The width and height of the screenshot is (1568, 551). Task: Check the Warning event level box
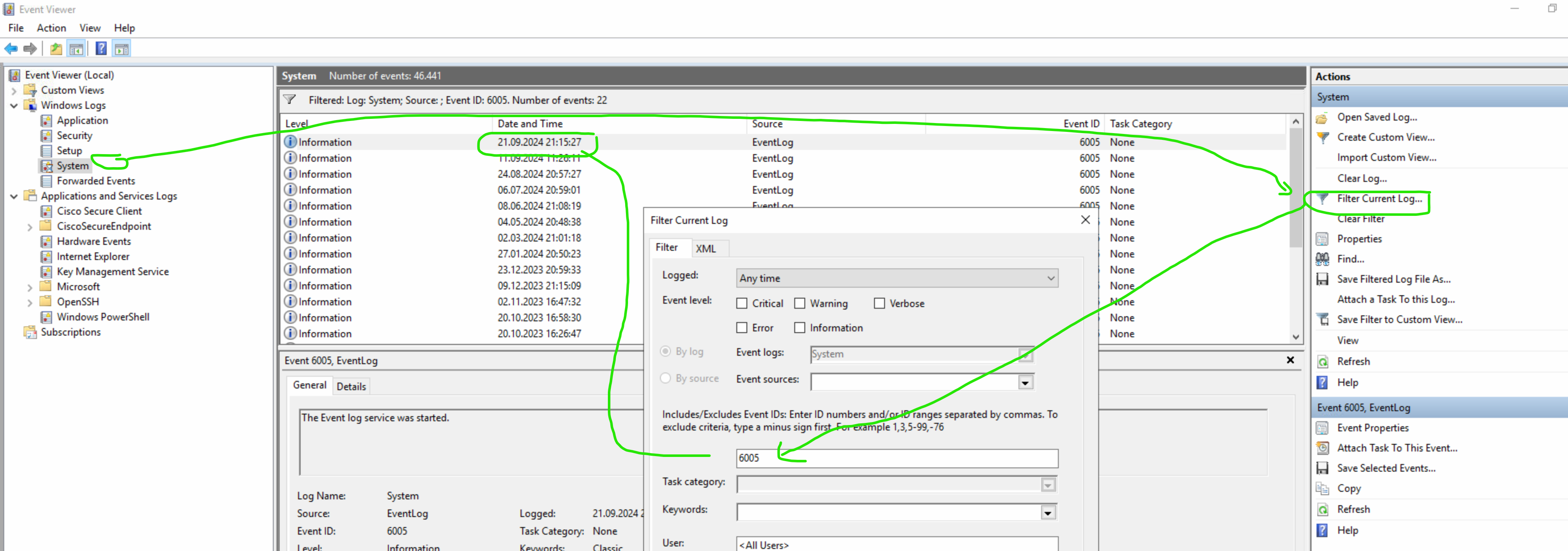799,303
